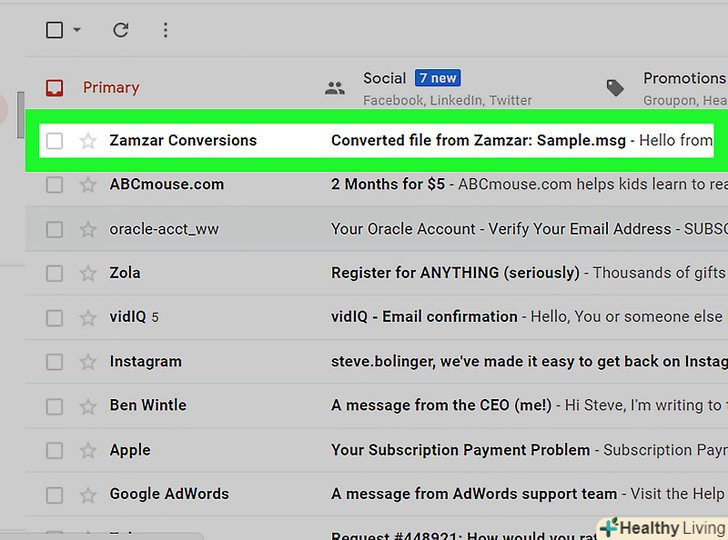Screen dimensions: 728x540
Task: Switch to the Primary tab
Action: (110, 88)
